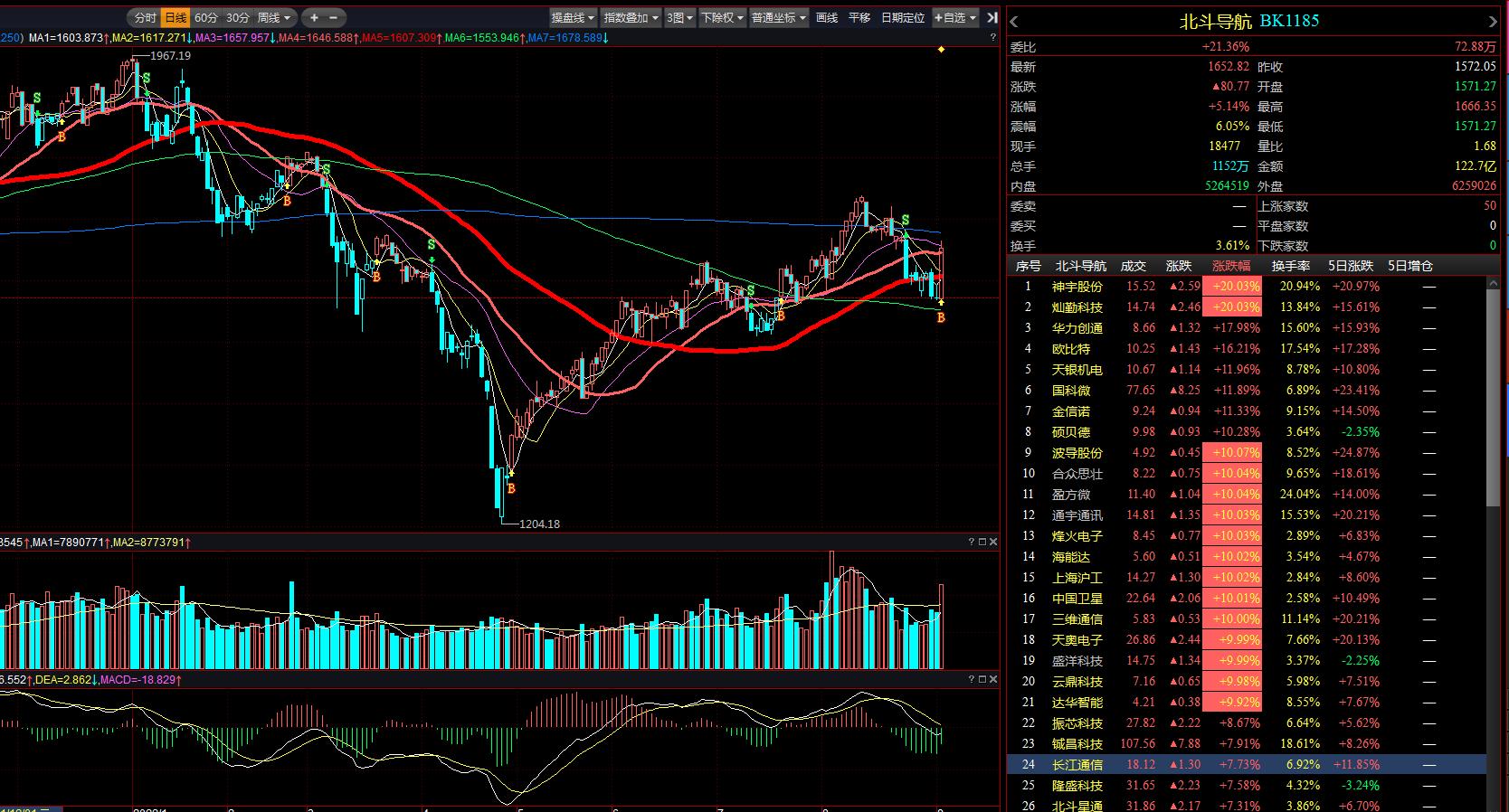This screenshot has height=812, width=1509.
Task: Open the 周线 period dropdown
Action: click(274, 17)
